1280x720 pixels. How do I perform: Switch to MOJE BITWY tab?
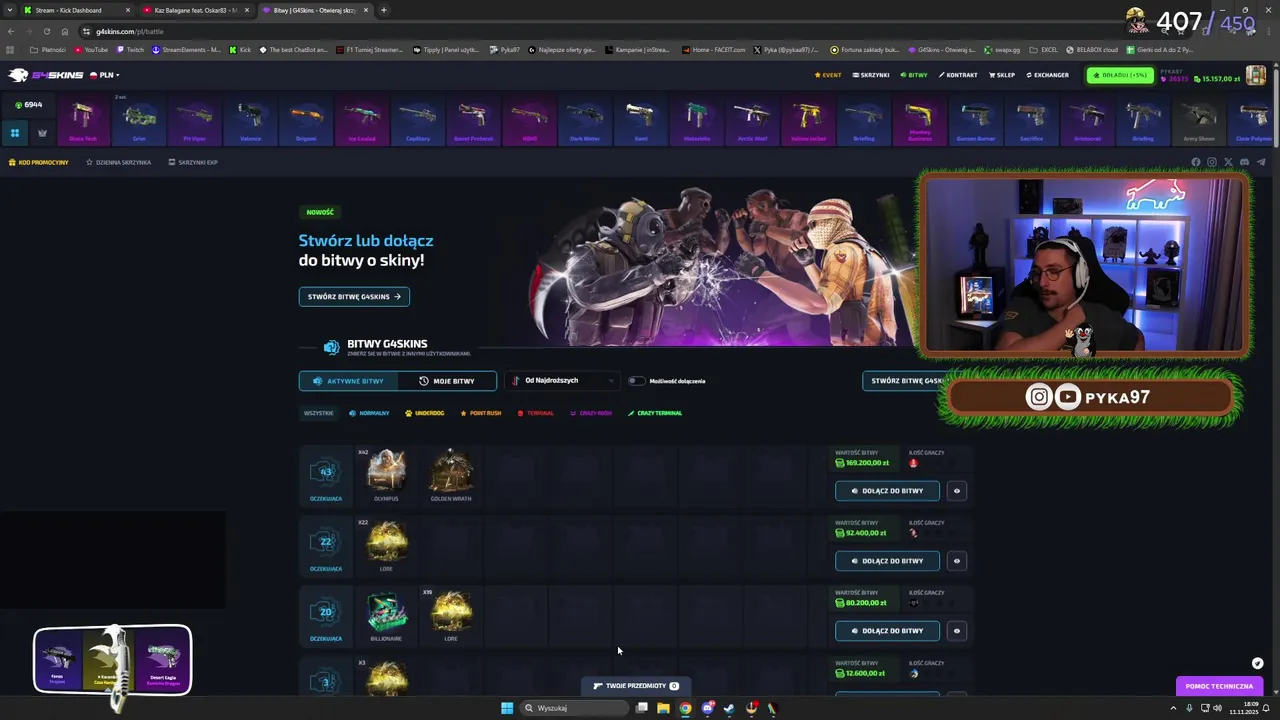click(x=447, y=381)
